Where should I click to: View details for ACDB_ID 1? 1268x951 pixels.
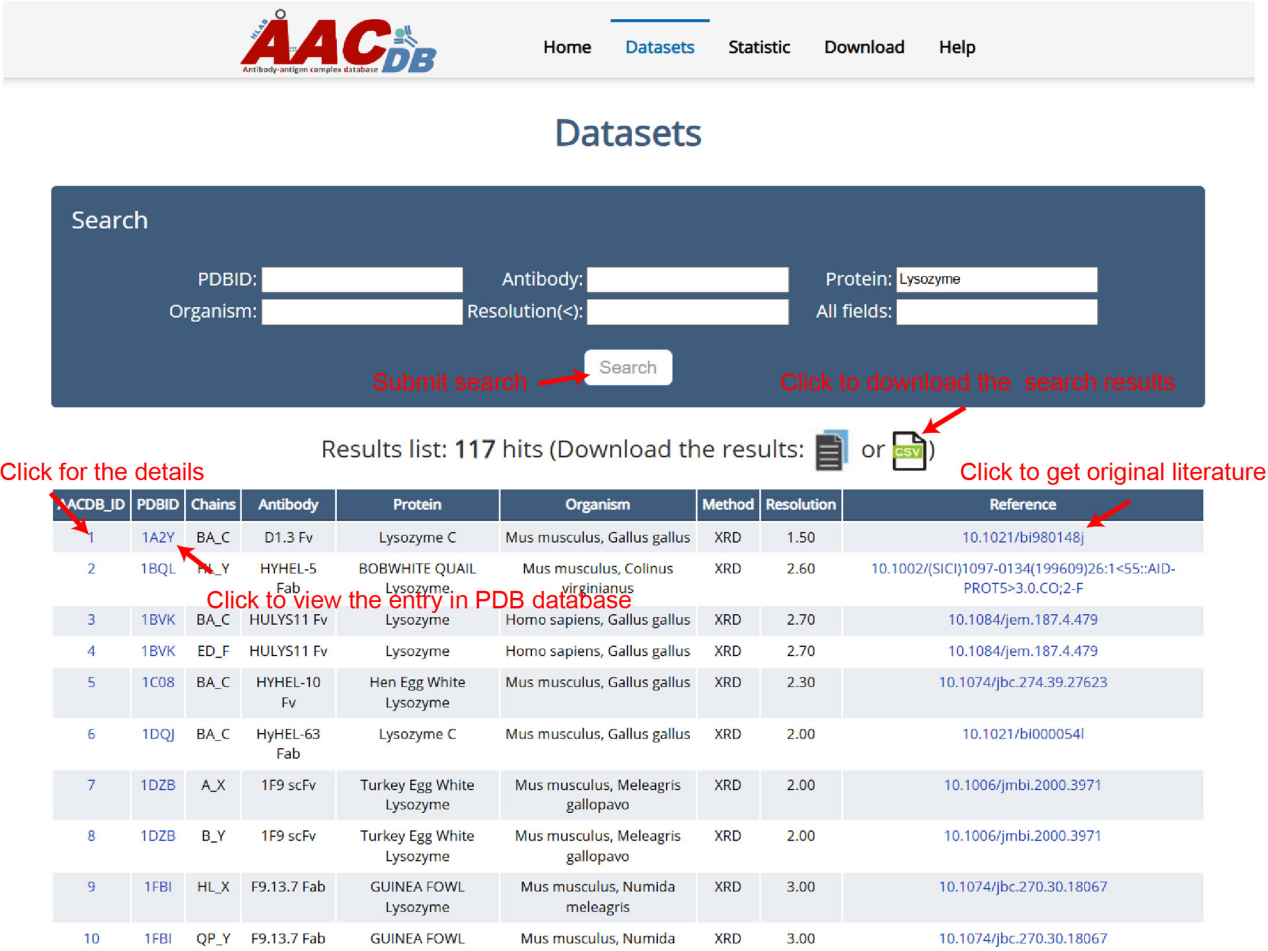click(92, 536)
